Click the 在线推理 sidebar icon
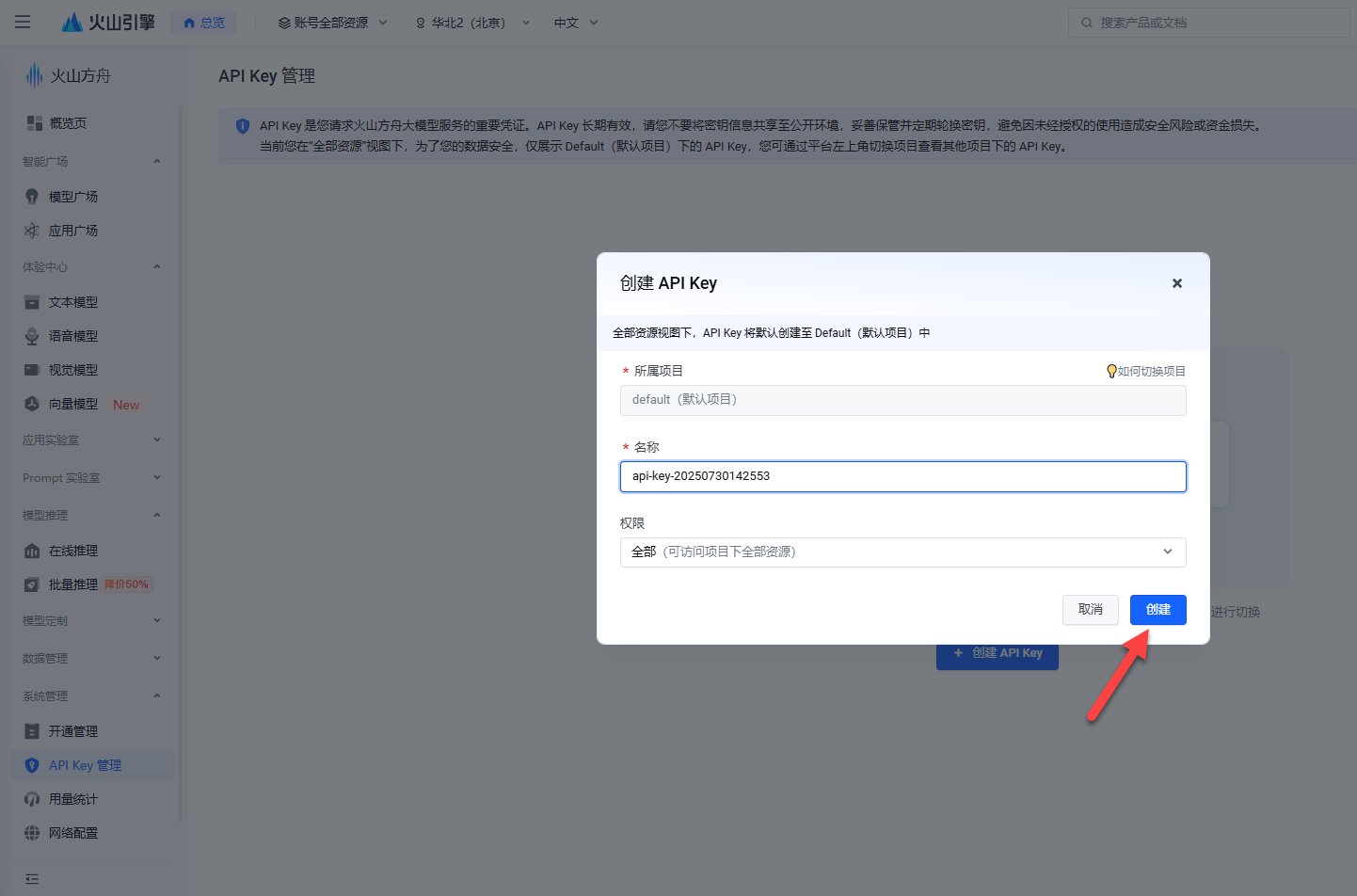This screenshot has width=1357, height=896. tap(32, 551)
